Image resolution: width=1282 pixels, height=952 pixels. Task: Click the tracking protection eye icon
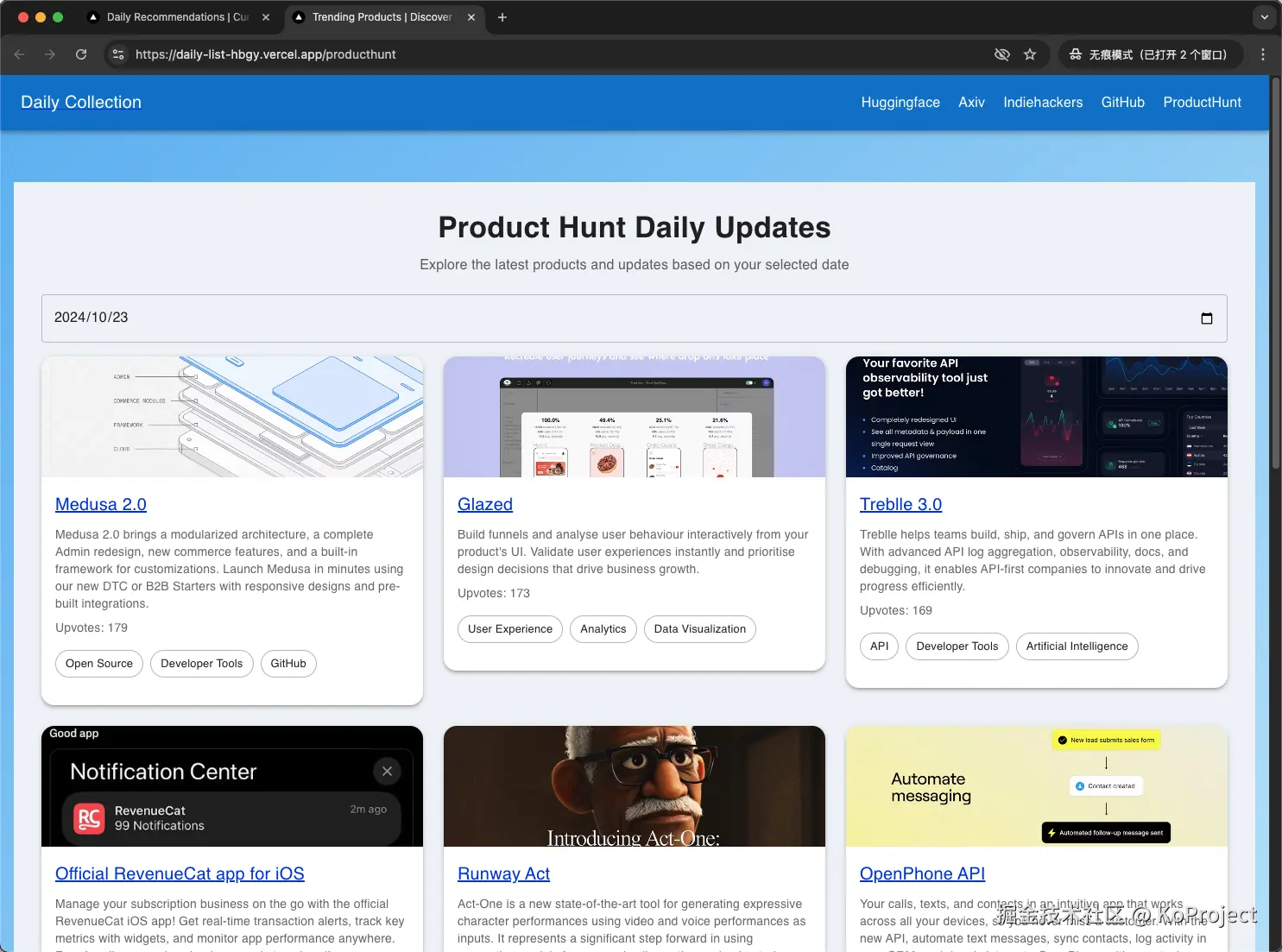pos(1001,54)
